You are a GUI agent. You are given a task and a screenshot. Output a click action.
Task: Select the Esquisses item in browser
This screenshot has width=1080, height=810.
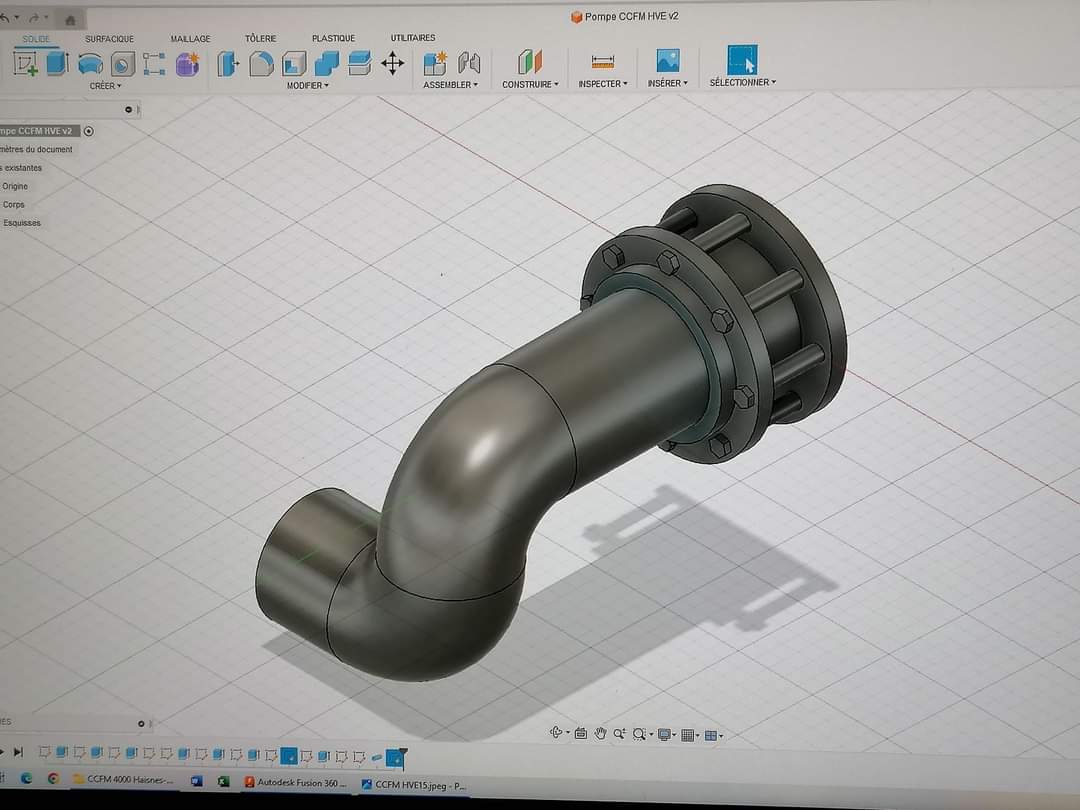(x=21, y=223)
